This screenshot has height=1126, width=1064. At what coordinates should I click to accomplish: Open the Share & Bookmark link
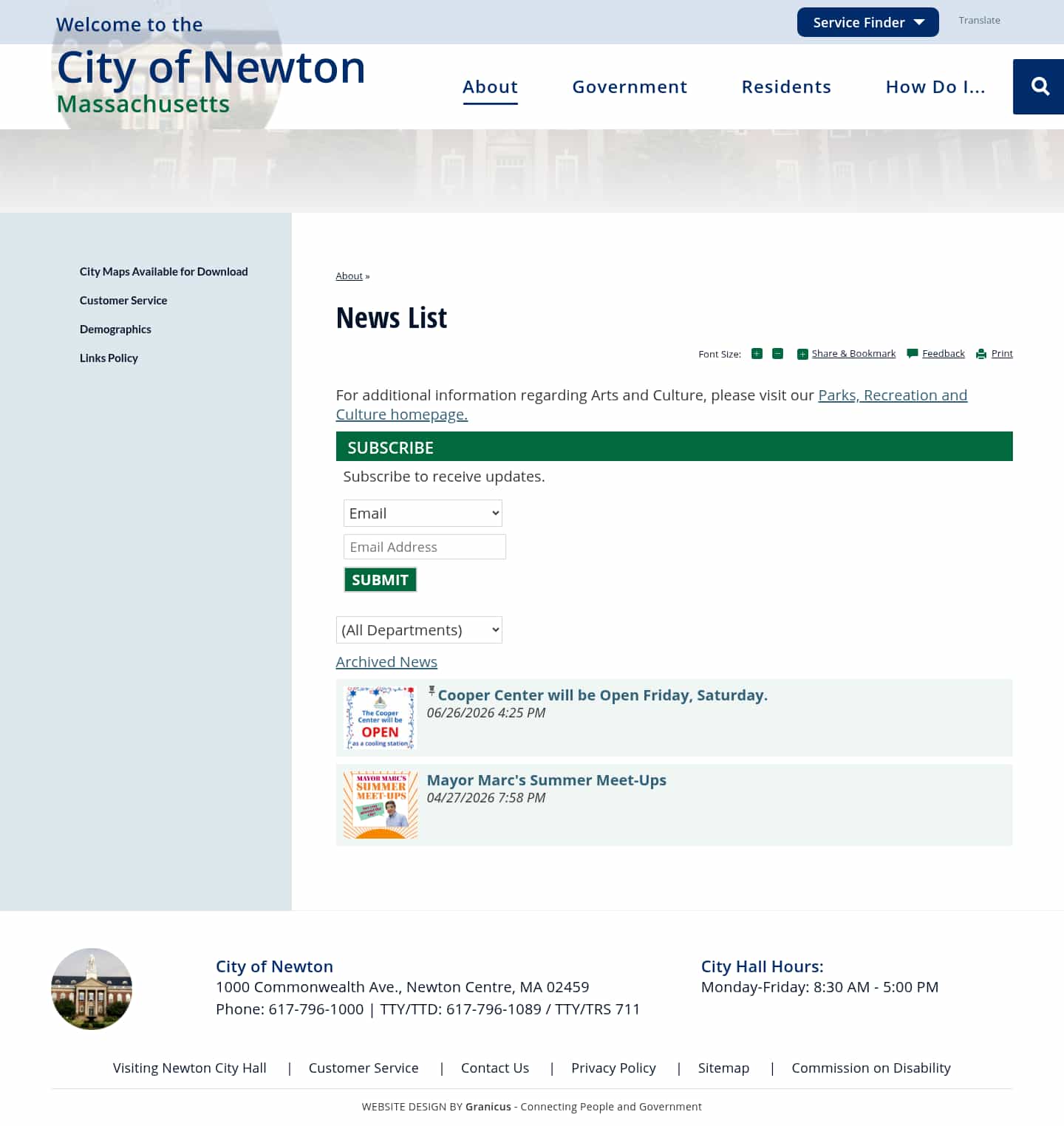click(x=853, y=354)
